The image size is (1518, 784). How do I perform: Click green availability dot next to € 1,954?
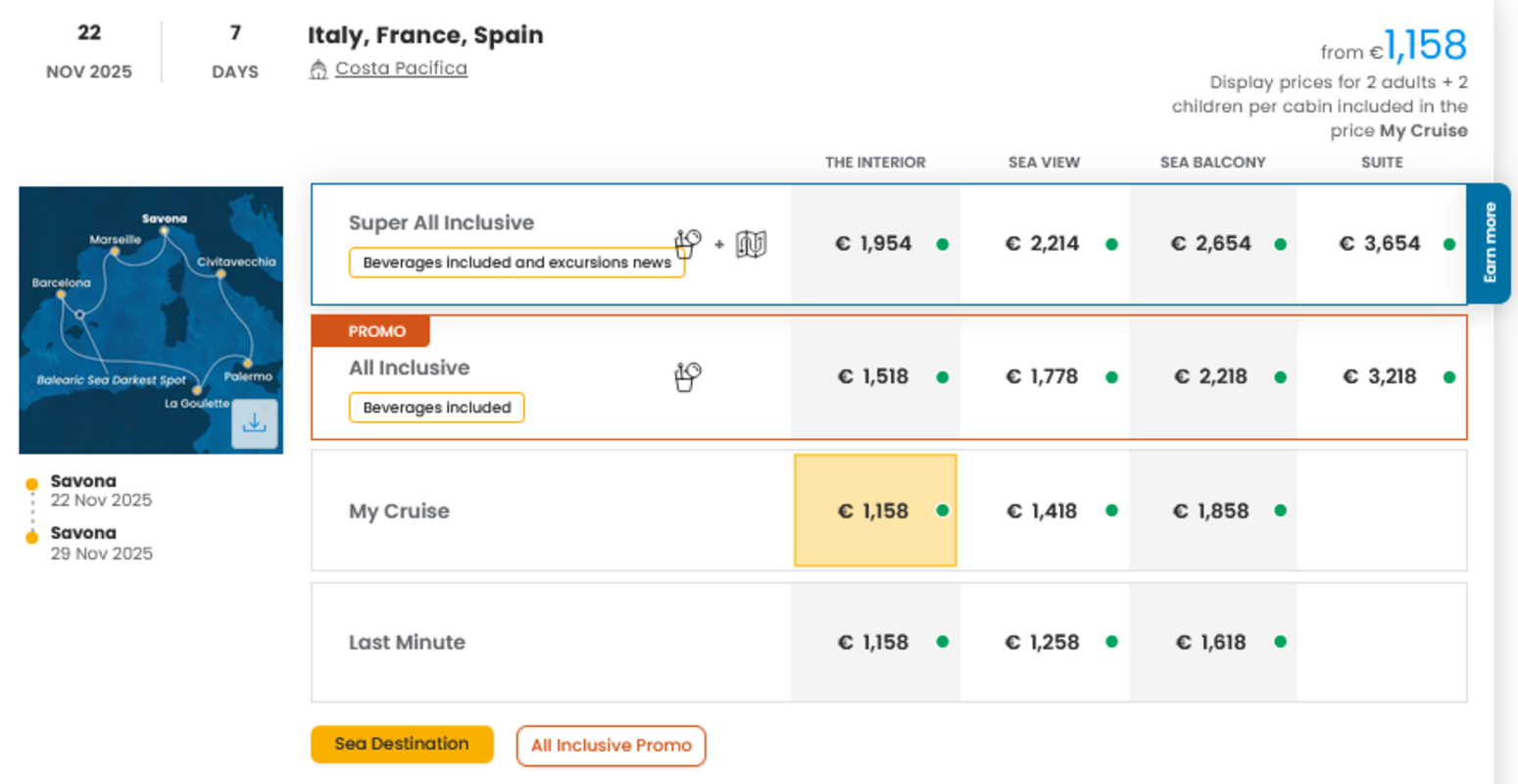[x=943, y=244]
